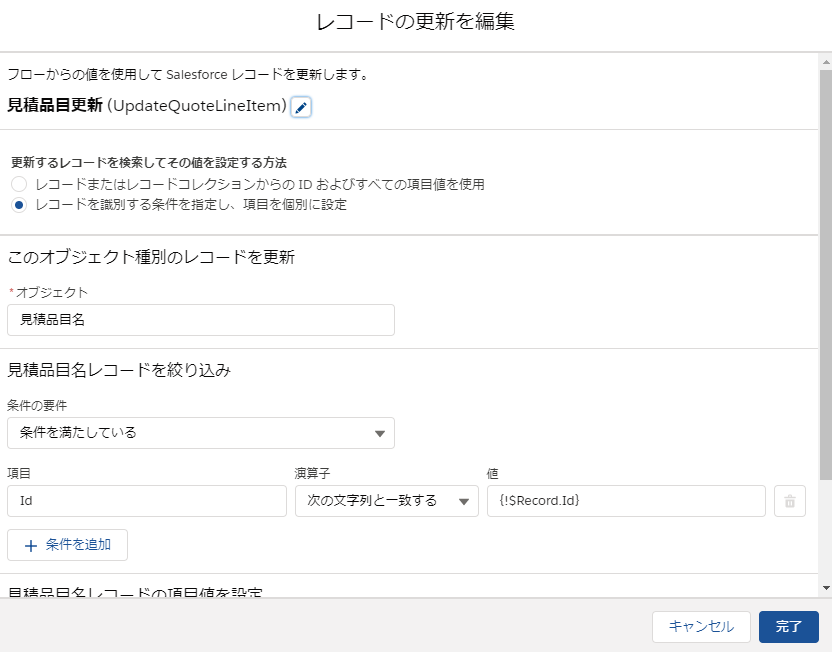832x652 pixels.
Task: Click the heading このオブジェクト種別のレコードを更新
Action: click(x=151, y=257)
